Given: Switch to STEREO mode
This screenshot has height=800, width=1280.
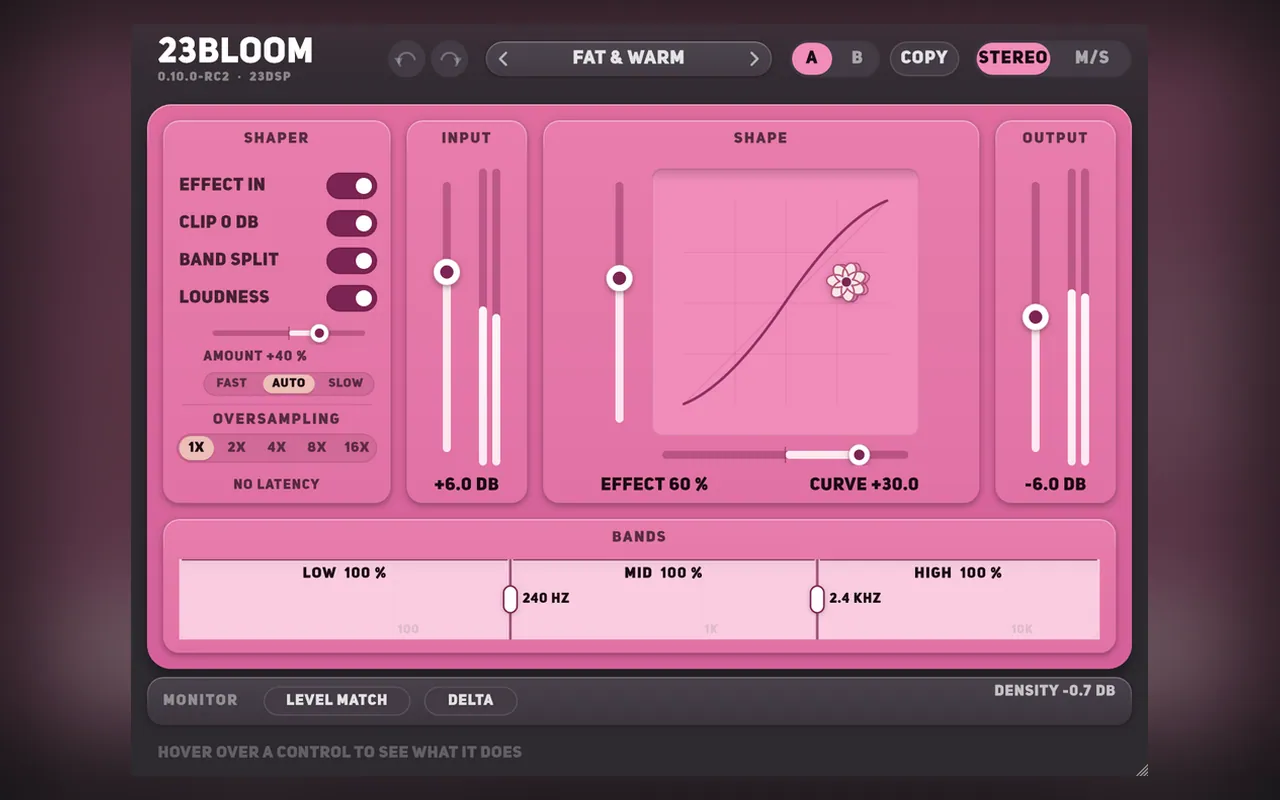Looking at the screenshot, I should (x=1013, y=58).
